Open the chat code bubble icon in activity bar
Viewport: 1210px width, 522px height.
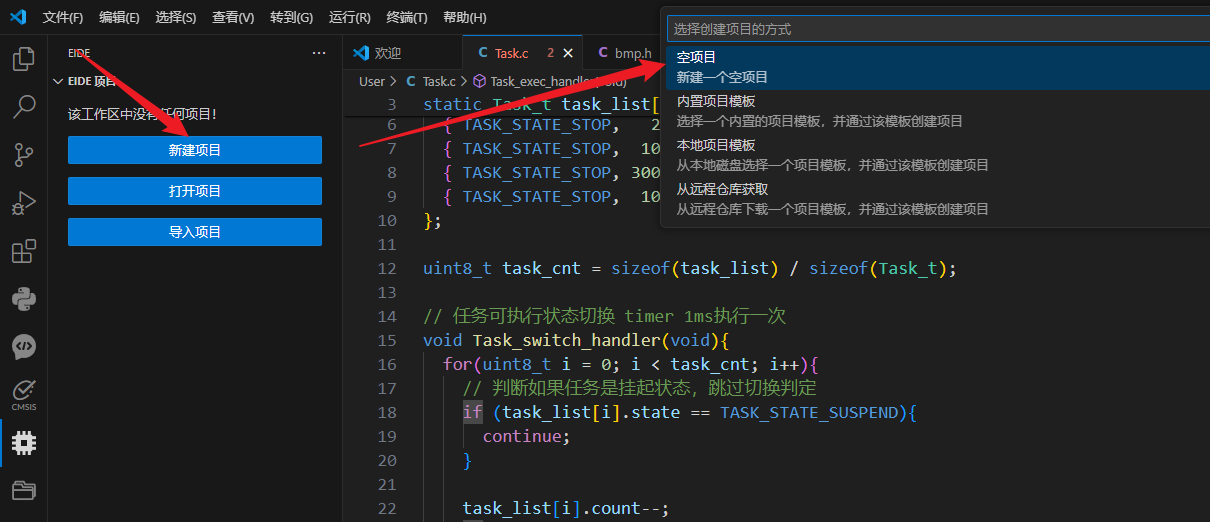23,346
